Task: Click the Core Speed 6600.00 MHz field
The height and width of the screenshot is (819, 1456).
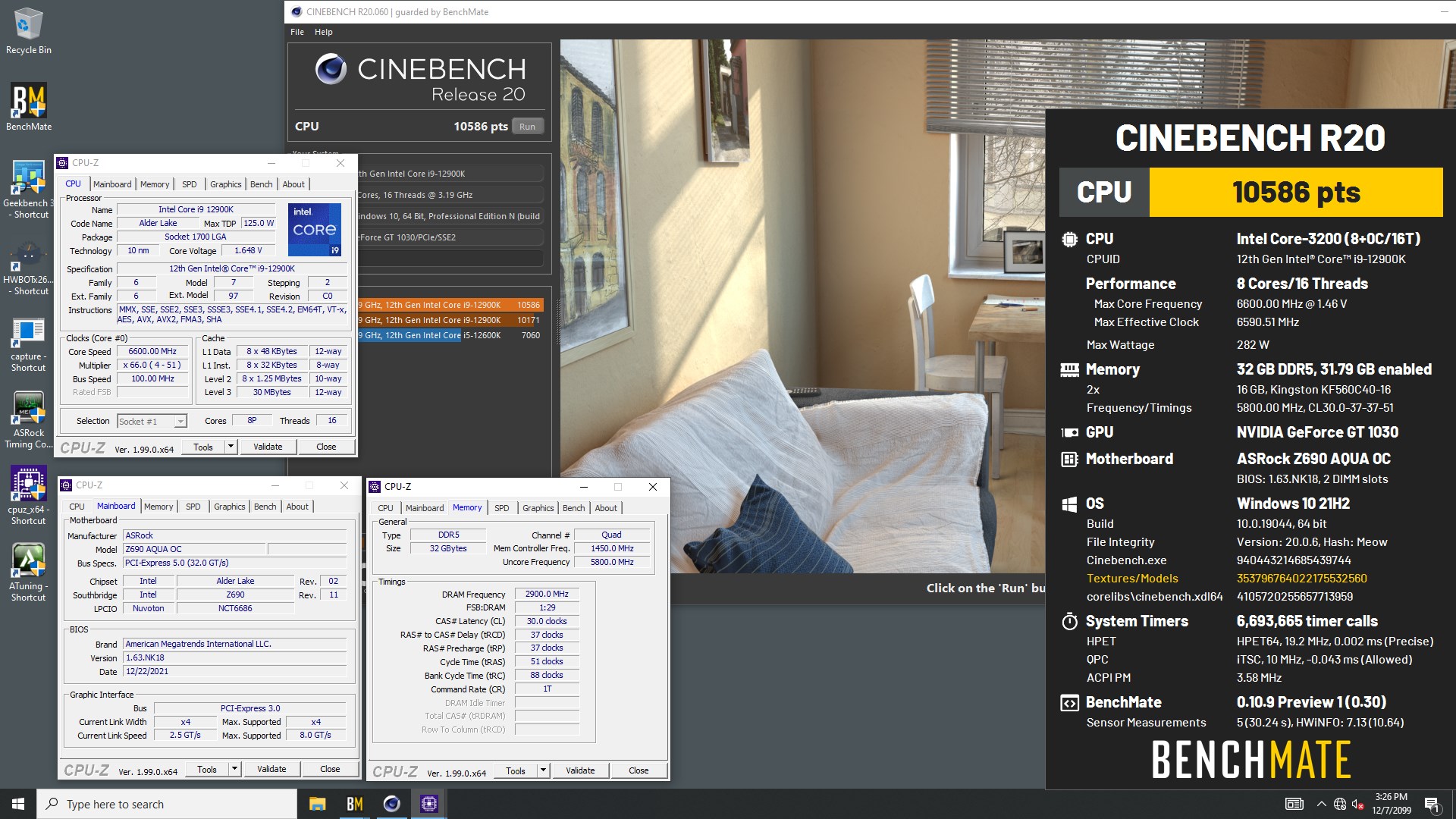Action: (x=152, y=352)
